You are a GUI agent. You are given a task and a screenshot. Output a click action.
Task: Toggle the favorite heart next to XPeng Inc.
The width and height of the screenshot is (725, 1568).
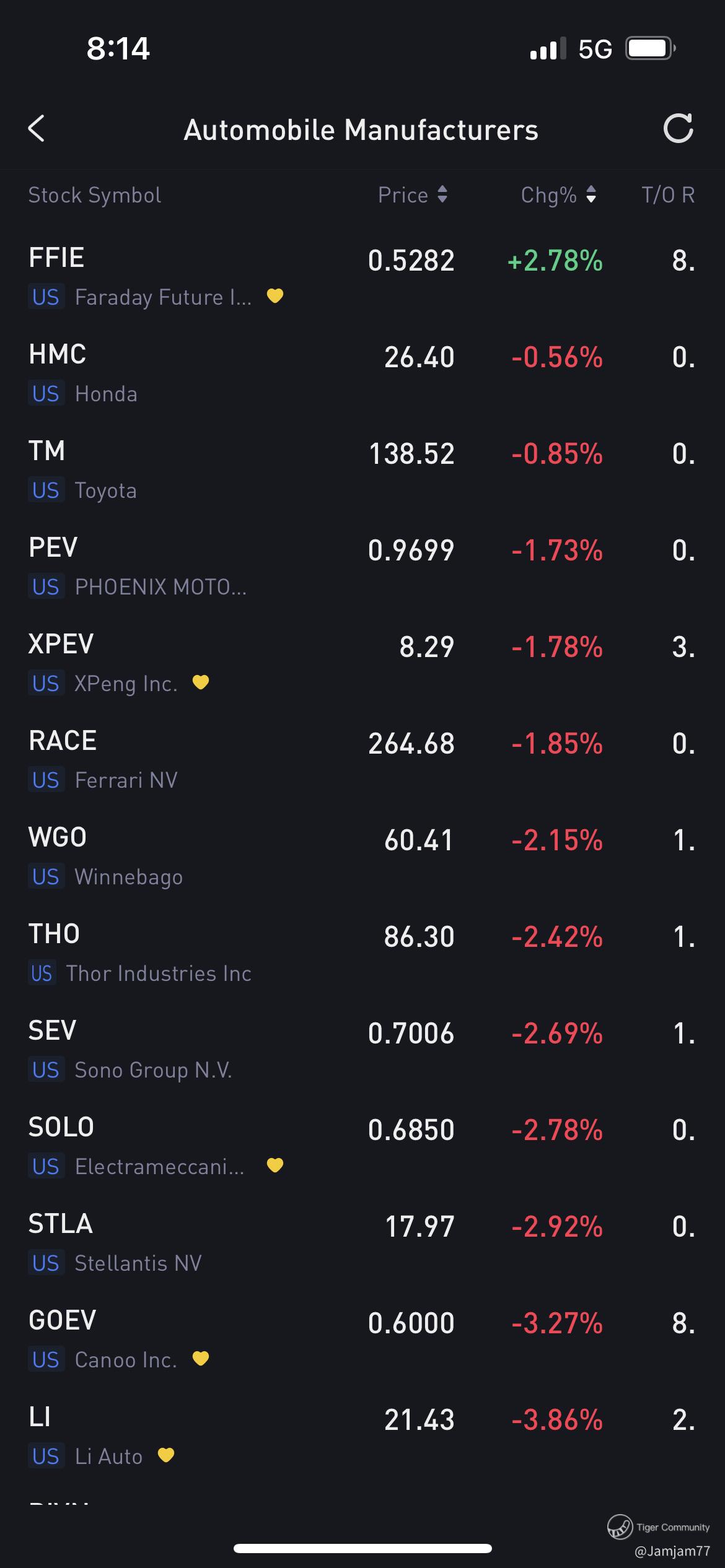[x=201, y=682]
